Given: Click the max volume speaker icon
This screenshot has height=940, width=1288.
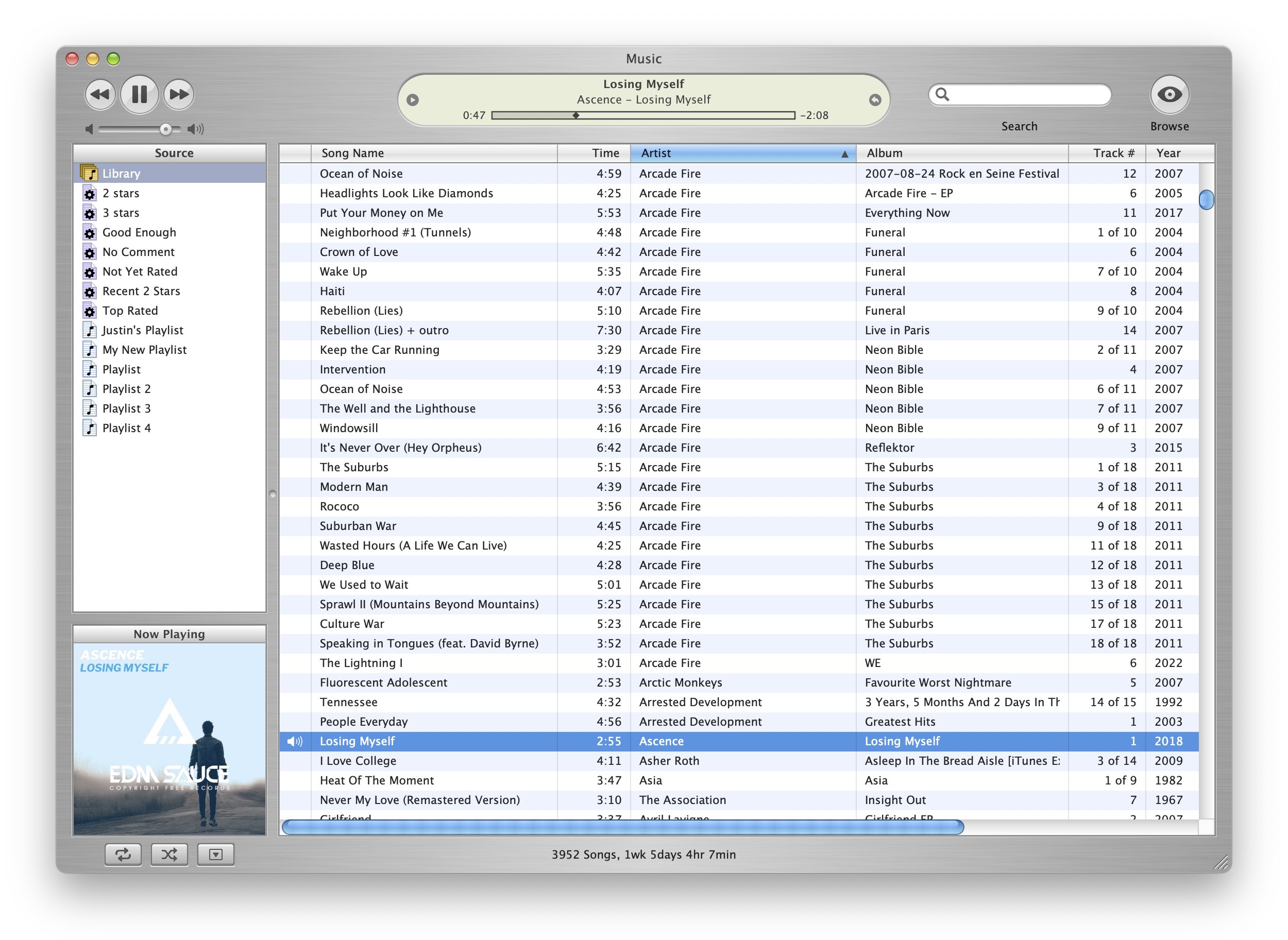Looking at the screenshot, I should [x=196, y=129].
